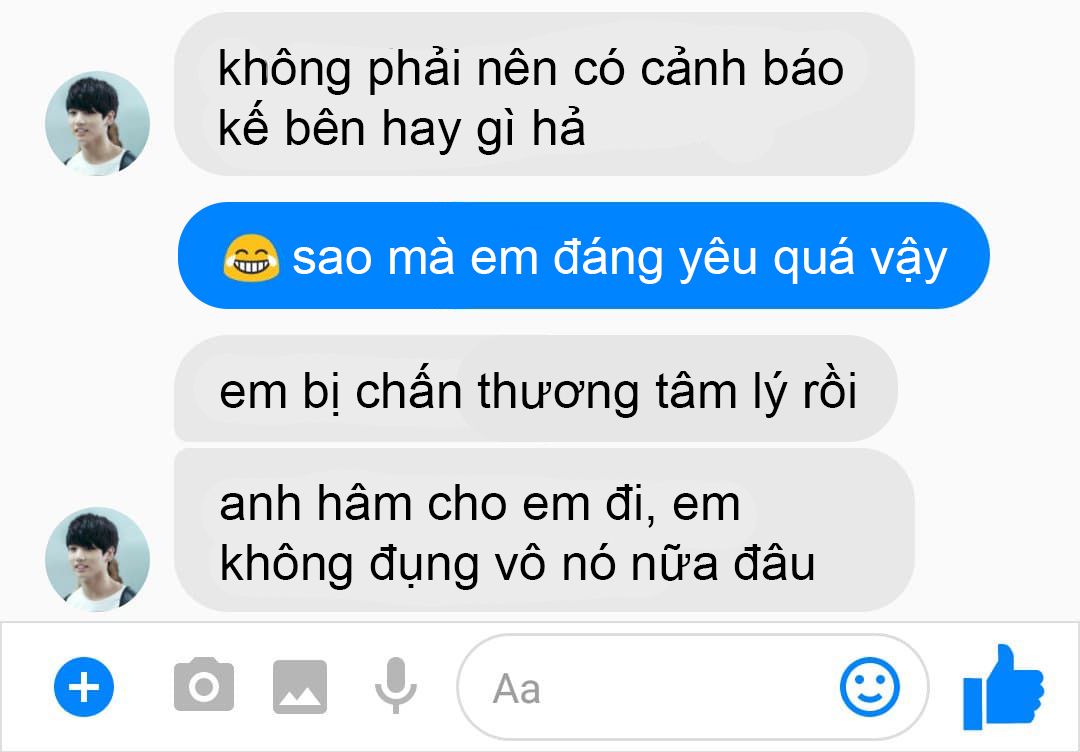
Task: Click the line "anh hâm cho em đi, em"
Action: 479,503
